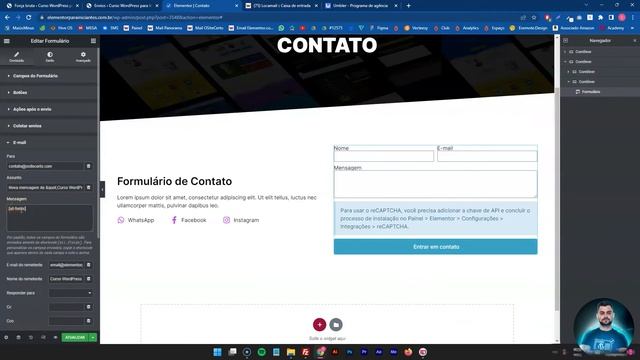
Task: Click dynamic tags icon beside Cc field
Action: click(x=89, y=307)
